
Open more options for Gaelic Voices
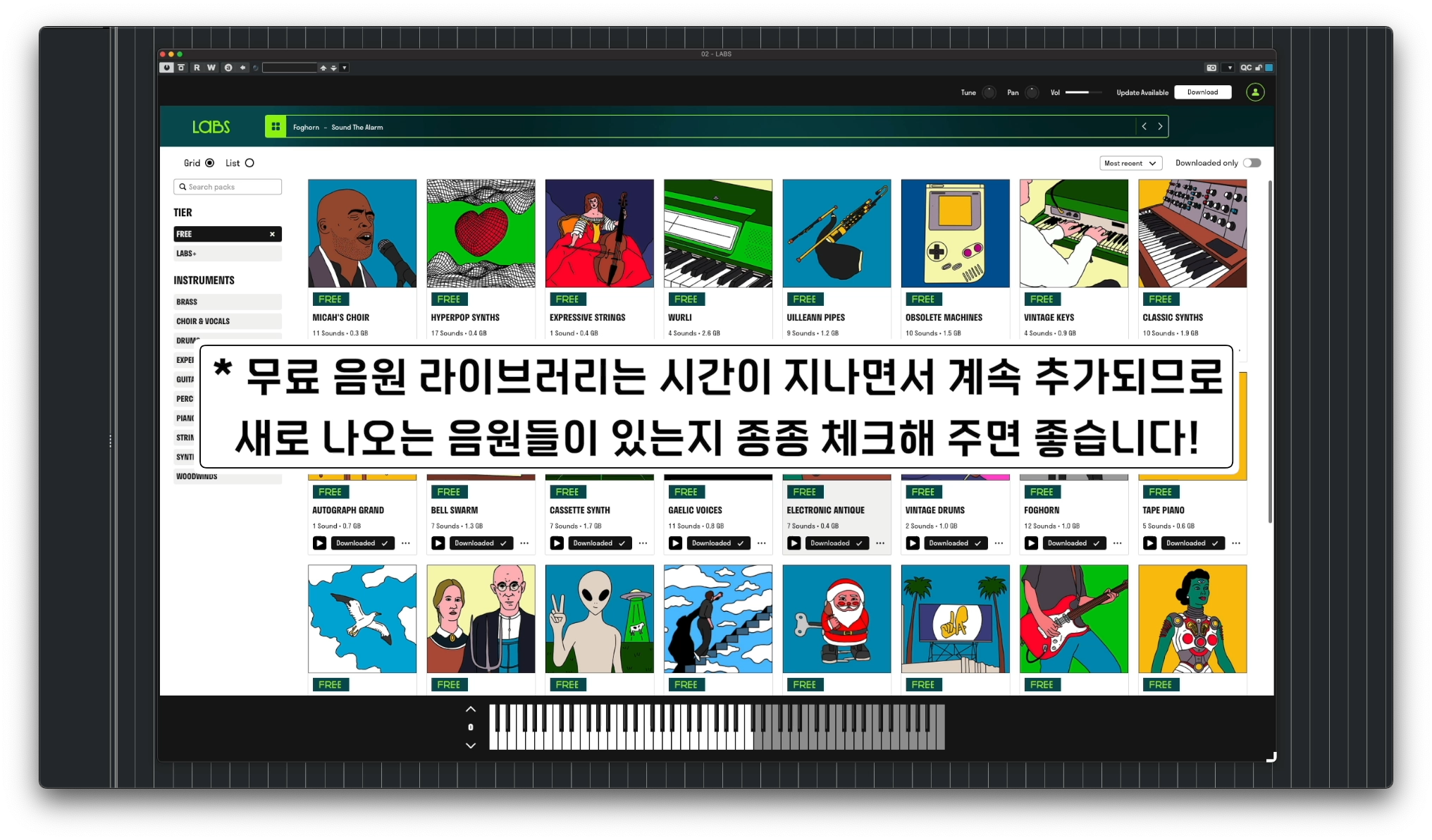[762, 543]
